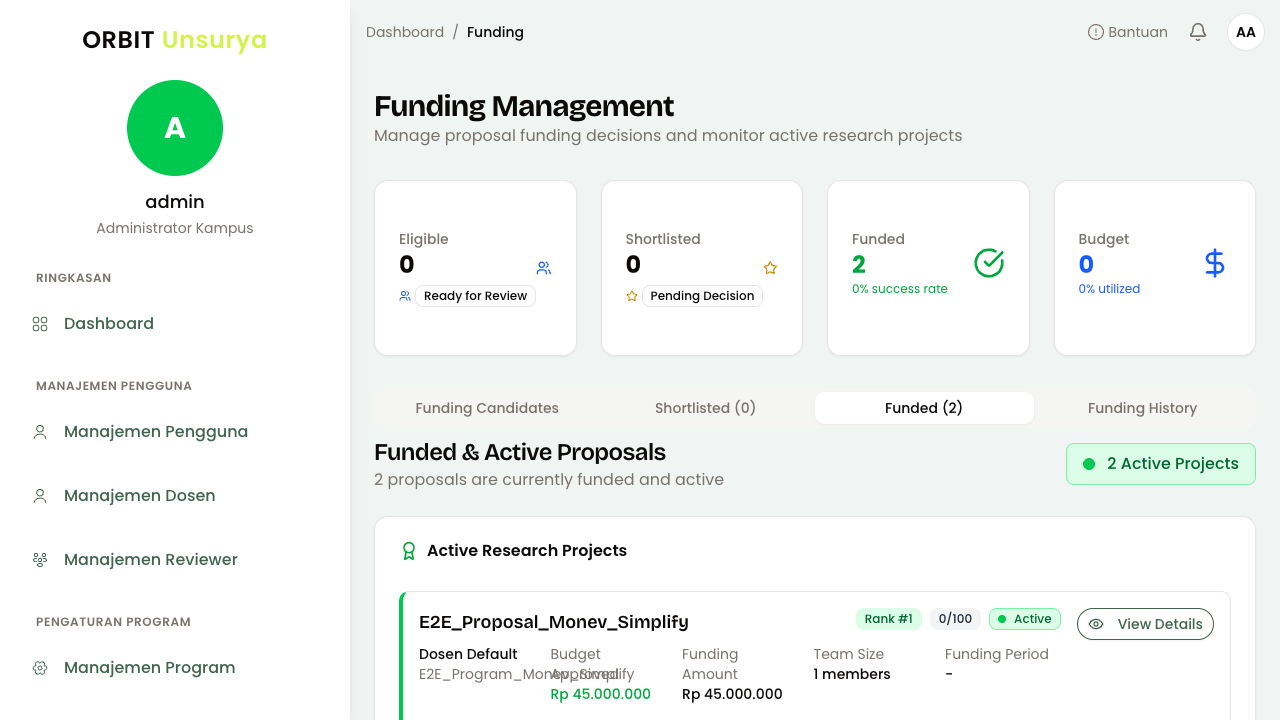Click the 0% utilized text
Image resolution: width=1280 pixels, height=720 pixels.
click(x=1109, y=289)
